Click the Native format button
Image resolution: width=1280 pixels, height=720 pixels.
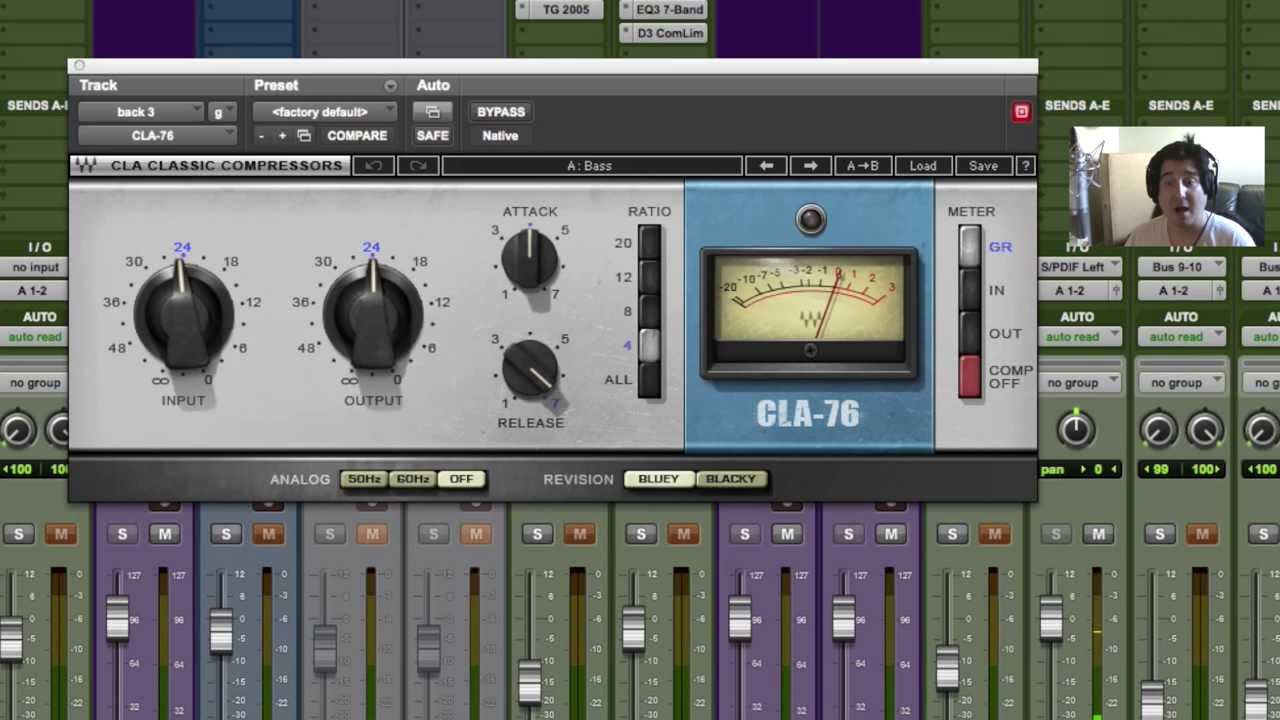point(500,136)
